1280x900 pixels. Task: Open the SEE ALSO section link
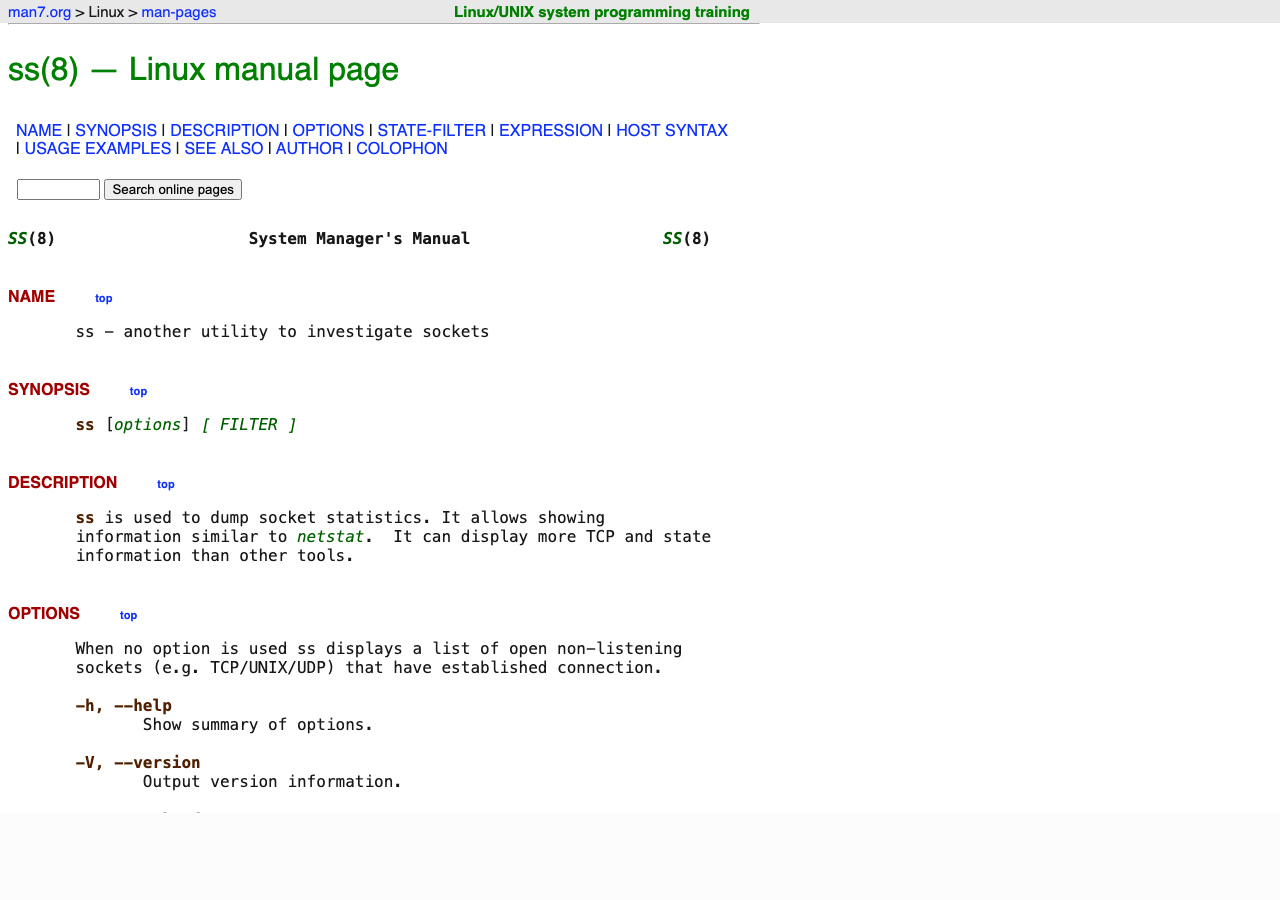[x=223, y=148]
